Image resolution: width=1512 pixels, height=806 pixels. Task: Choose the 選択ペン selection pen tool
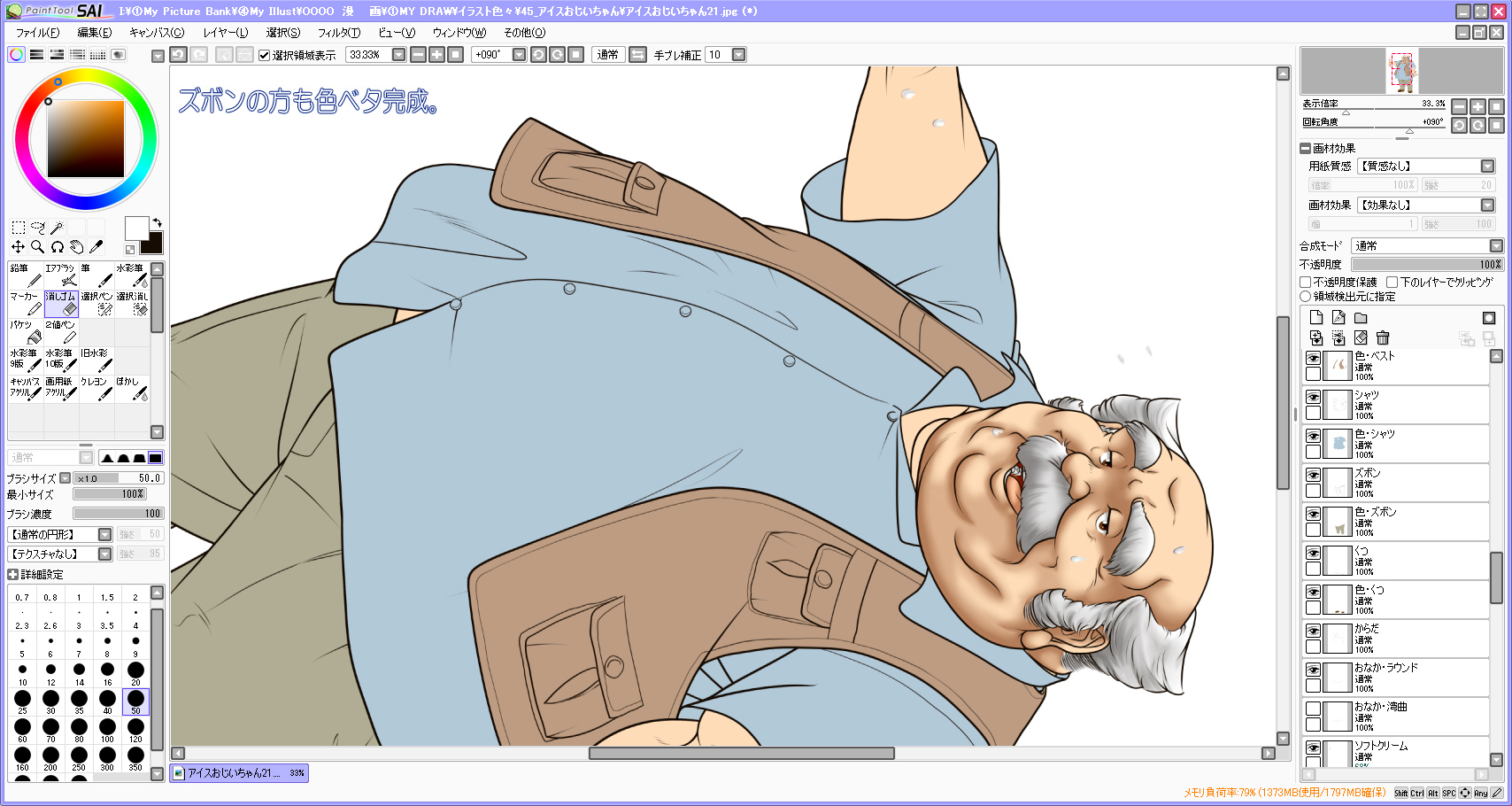point(96,304)
